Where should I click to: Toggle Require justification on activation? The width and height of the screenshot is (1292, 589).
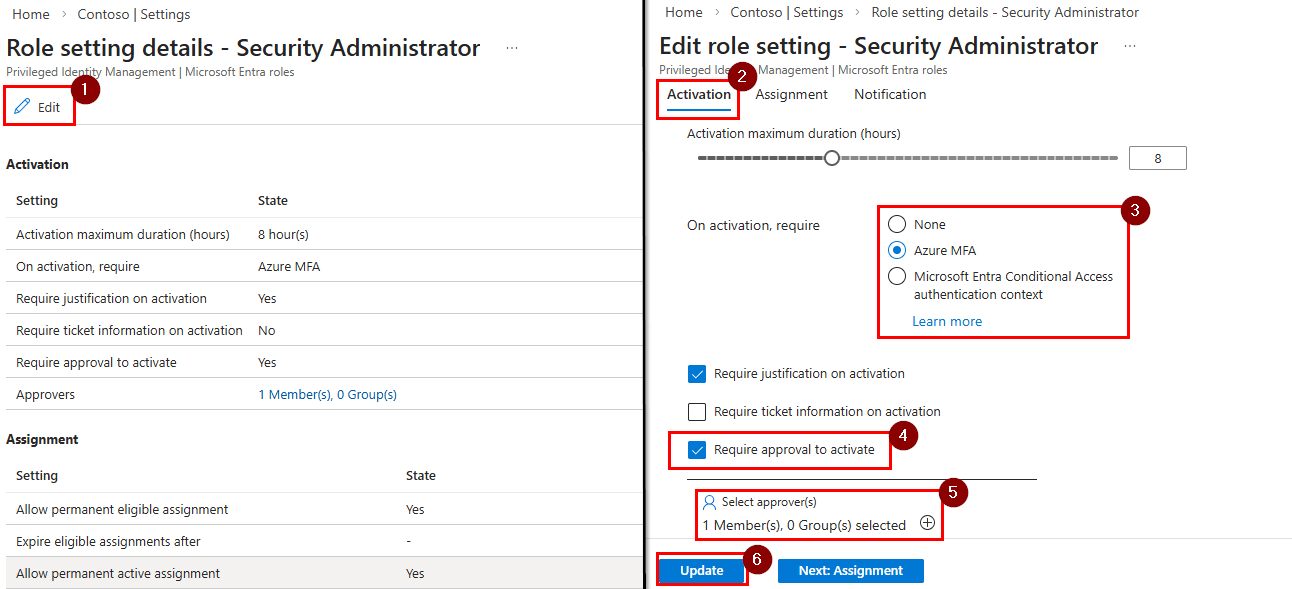point(695,373)
